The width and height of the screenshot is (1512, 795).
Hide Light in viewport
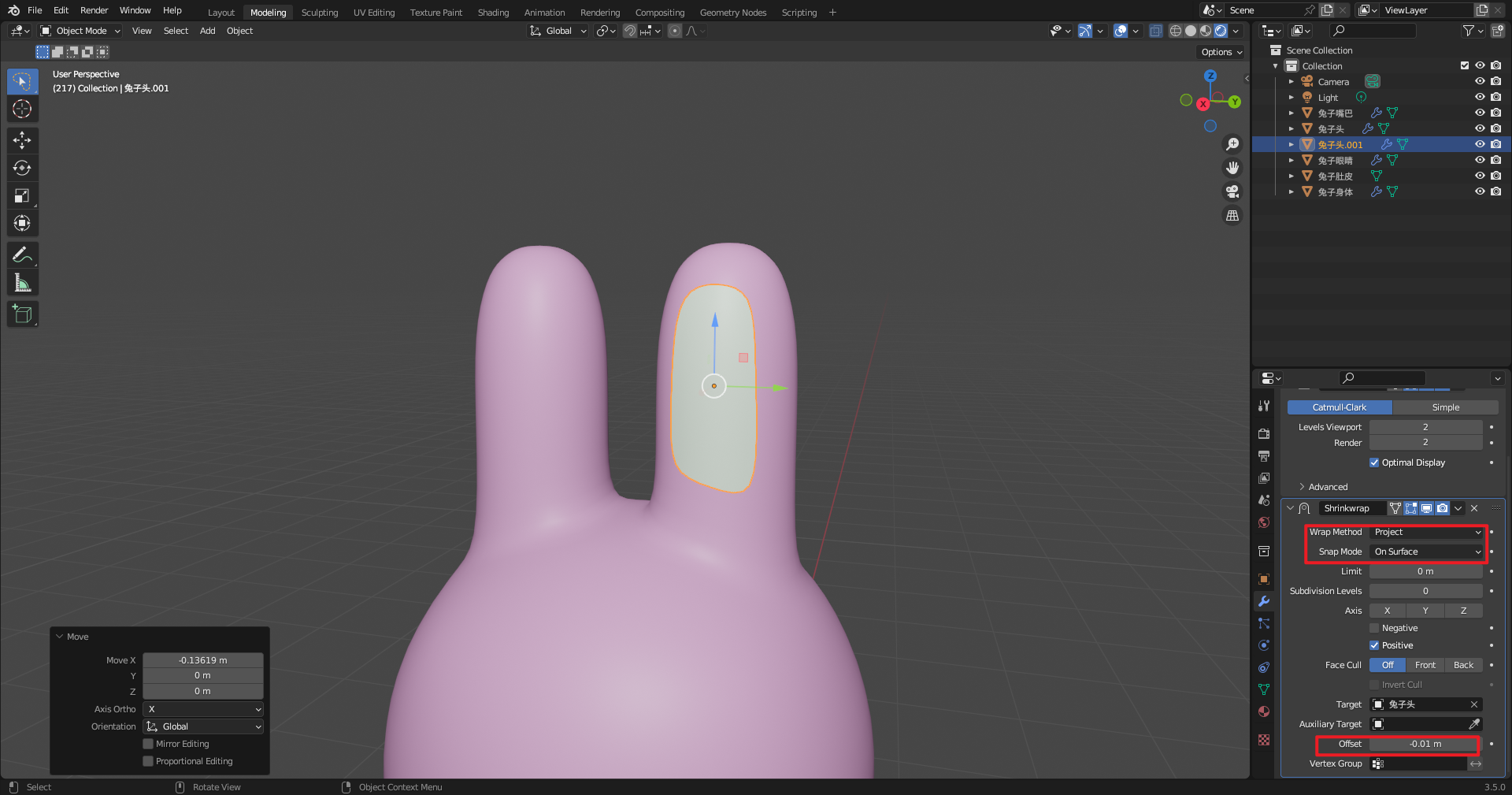[1480, 97]
